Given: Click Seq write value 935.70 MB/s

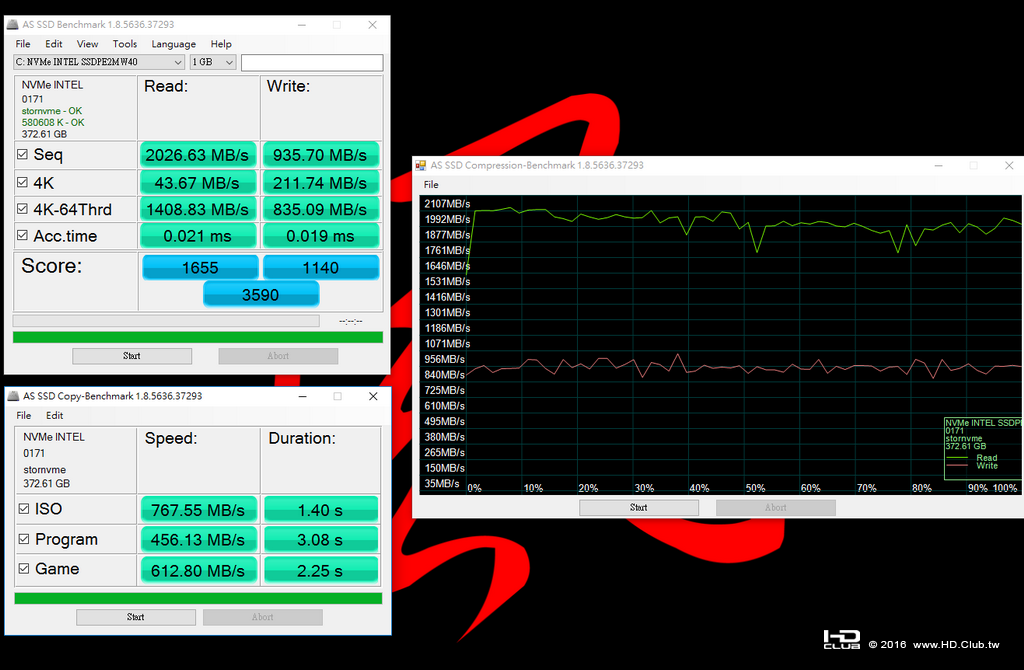Looking at the screenshot, I should click(320, 155).
